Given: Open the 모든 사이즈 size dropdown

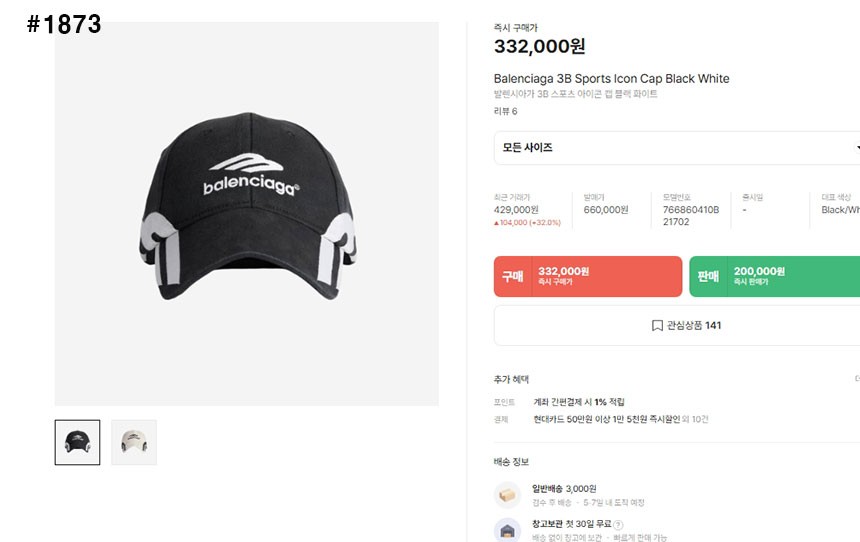Looking at the screenshot, I should click(677, 148).
